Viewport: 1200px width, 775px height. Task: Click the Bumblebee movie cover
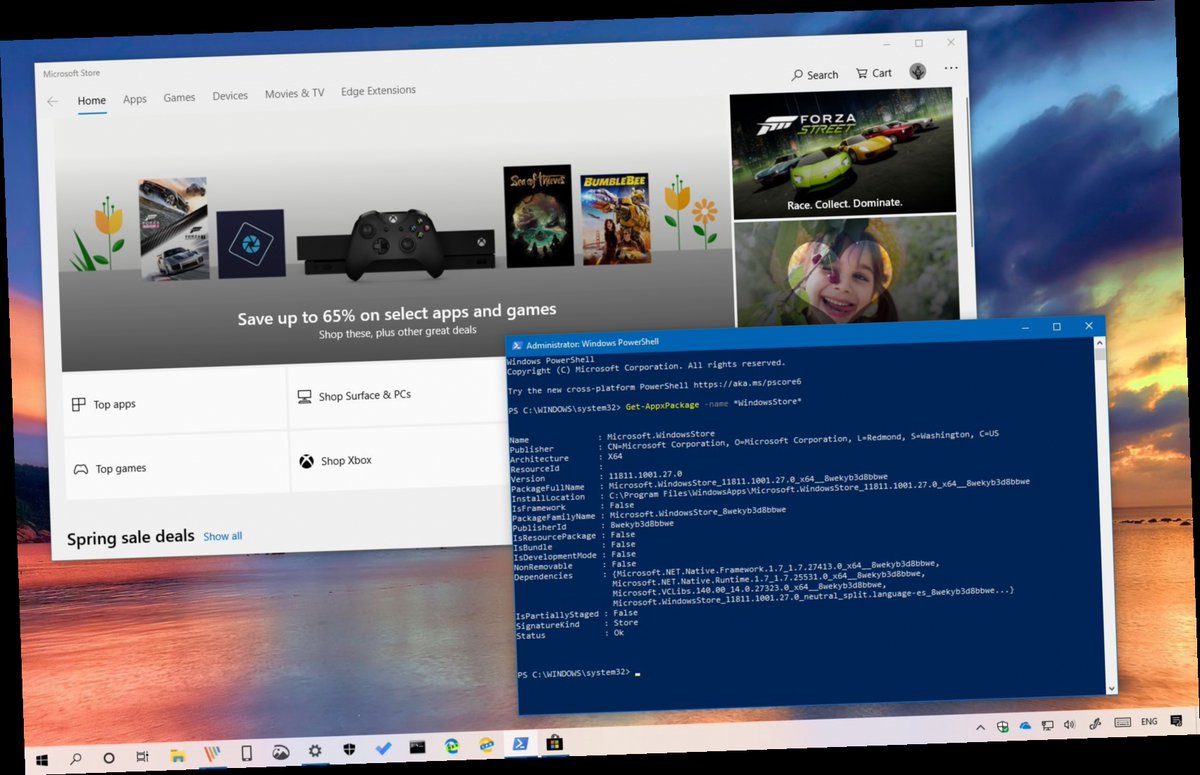[614, 219]
